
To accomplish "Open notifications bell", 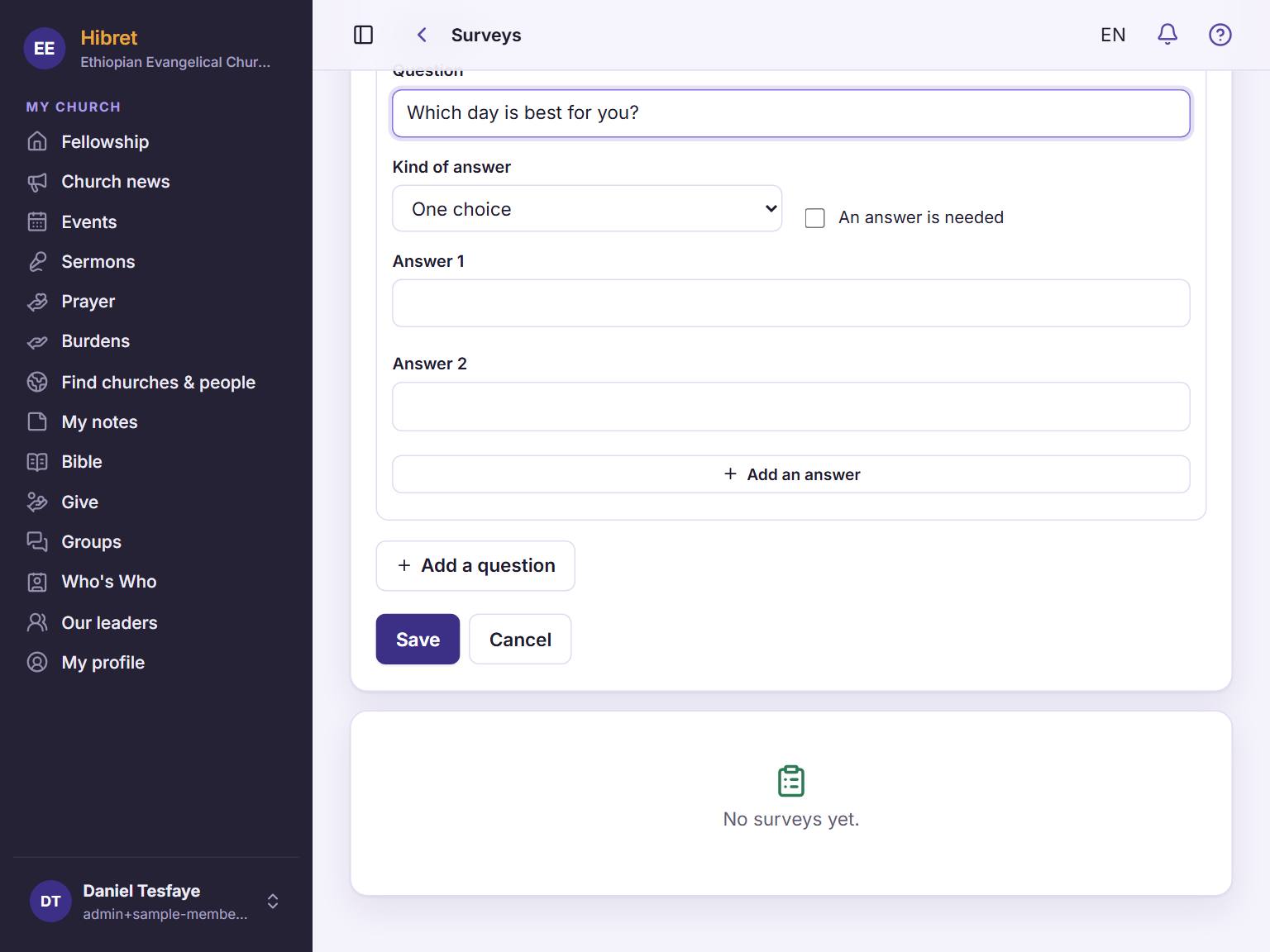I will click(1167, 35).
